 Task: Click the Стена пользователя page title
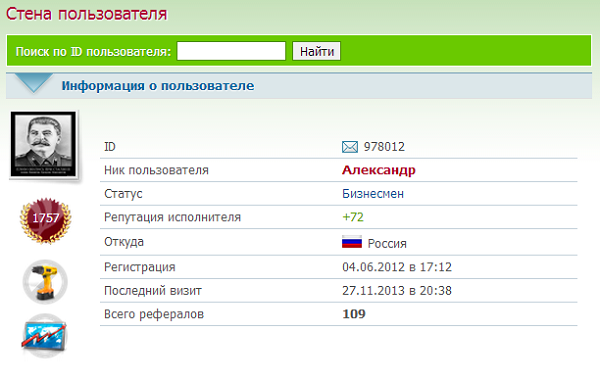click(x=86, y=14)
